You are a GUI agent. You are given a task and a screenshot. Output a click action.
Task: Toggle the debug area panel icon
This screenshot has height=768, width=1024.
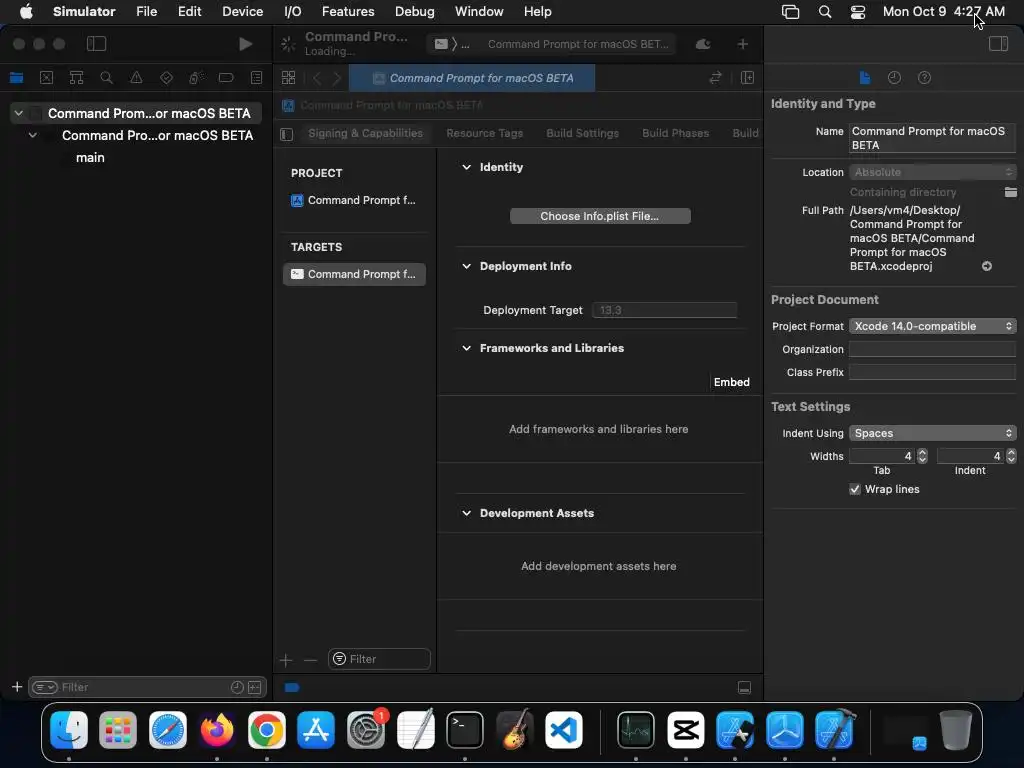point(744,687)
